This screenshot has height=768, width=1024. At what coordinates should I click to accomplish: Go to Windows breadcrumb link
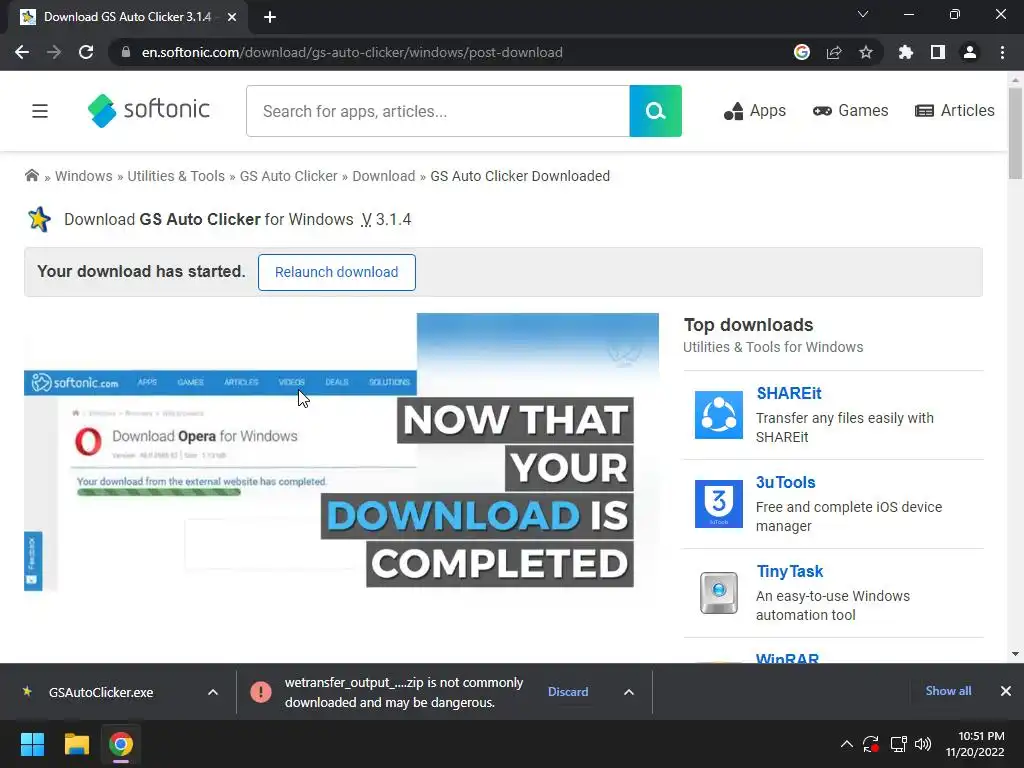coord(84,176)
